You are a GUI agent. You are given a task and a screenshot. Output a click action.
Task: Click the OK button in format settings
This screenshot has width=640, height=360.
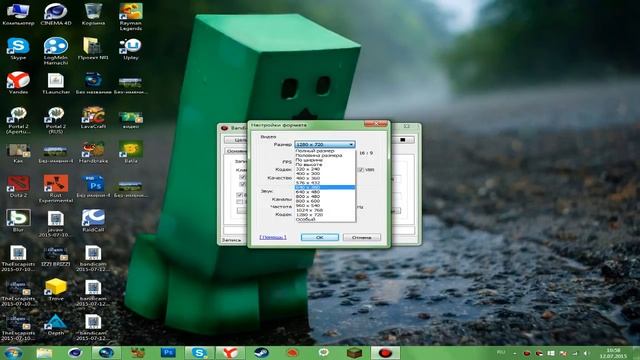pos(320,237)
